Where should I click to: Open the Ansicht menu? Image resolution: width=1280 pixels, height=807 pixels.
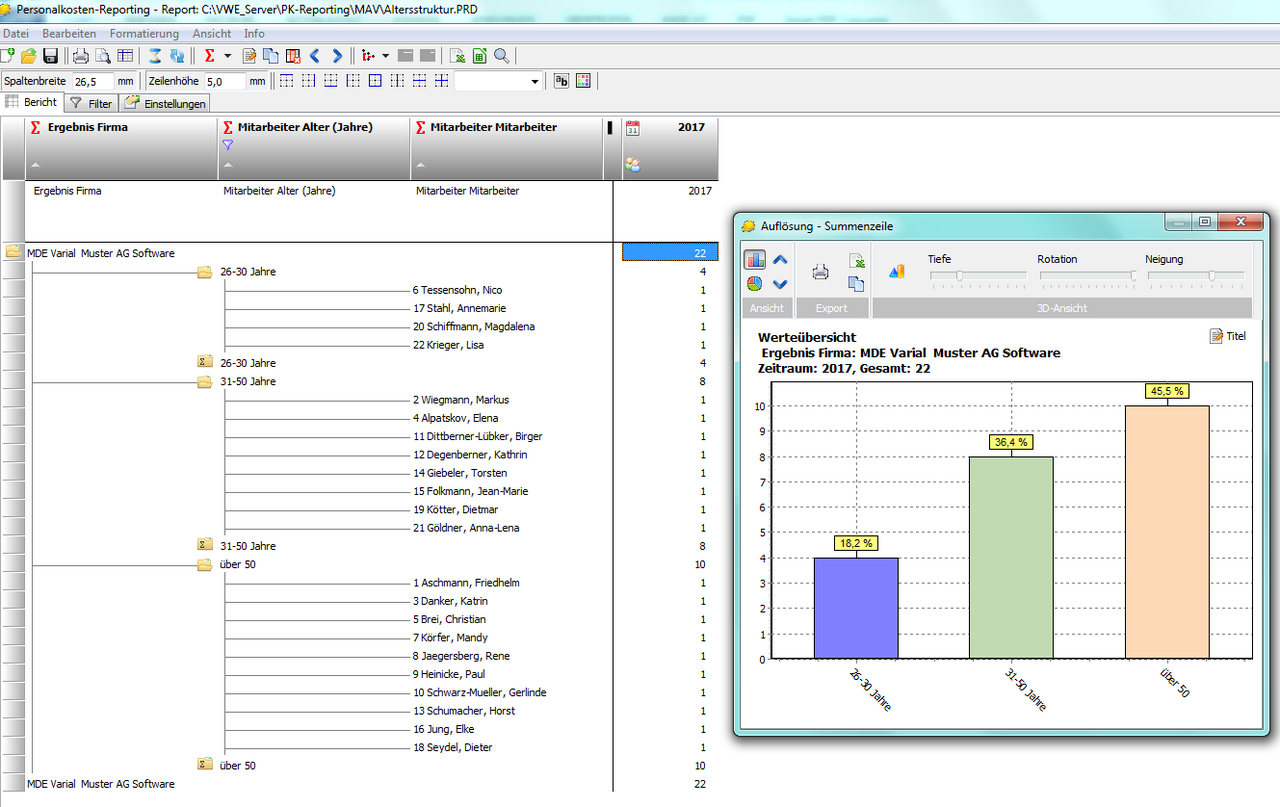click(x=212, y=34)
